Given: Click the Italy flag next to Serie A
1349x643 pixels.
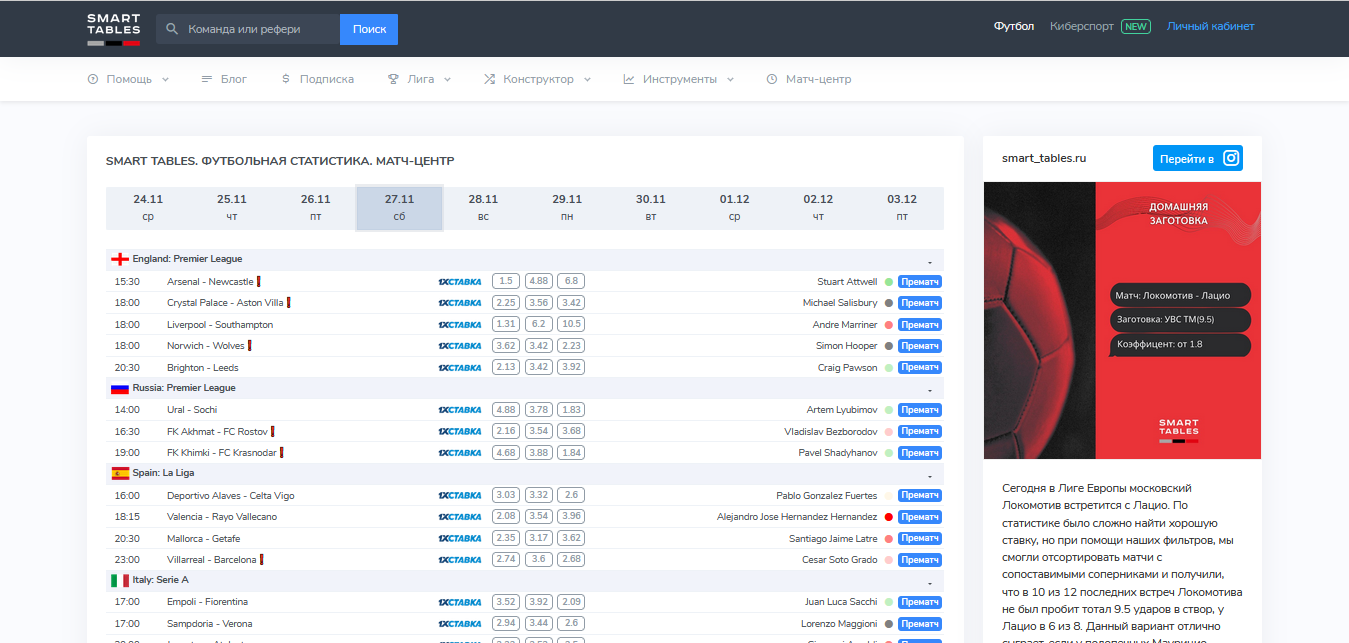Looking at the screenshot, I should pos(120,580).
